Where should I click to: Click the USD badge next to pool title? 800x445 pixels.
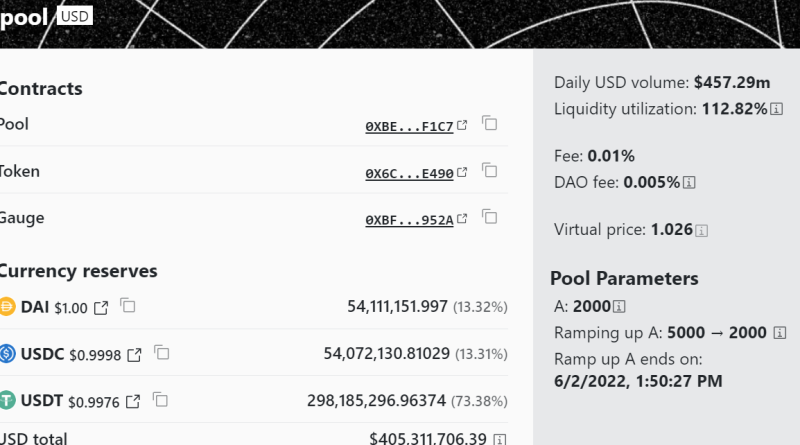[x=74, y=16]
